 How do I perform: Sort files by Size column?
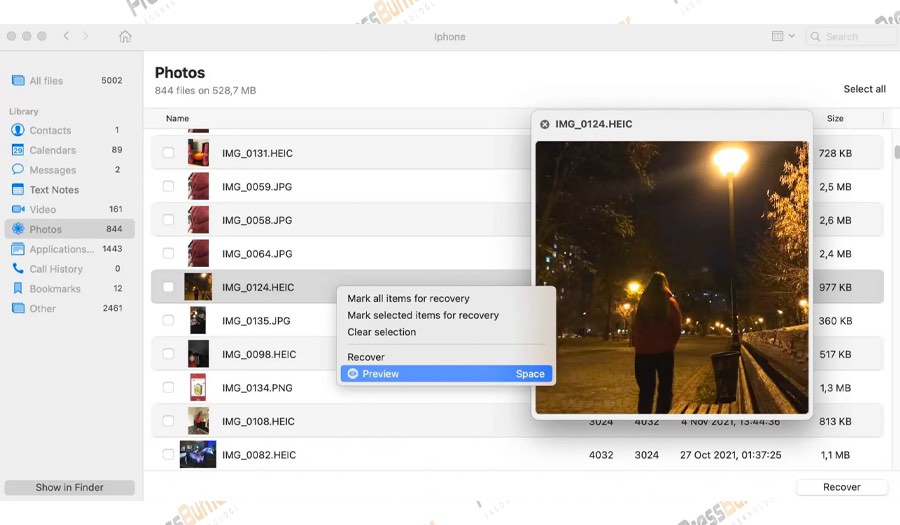835,119
